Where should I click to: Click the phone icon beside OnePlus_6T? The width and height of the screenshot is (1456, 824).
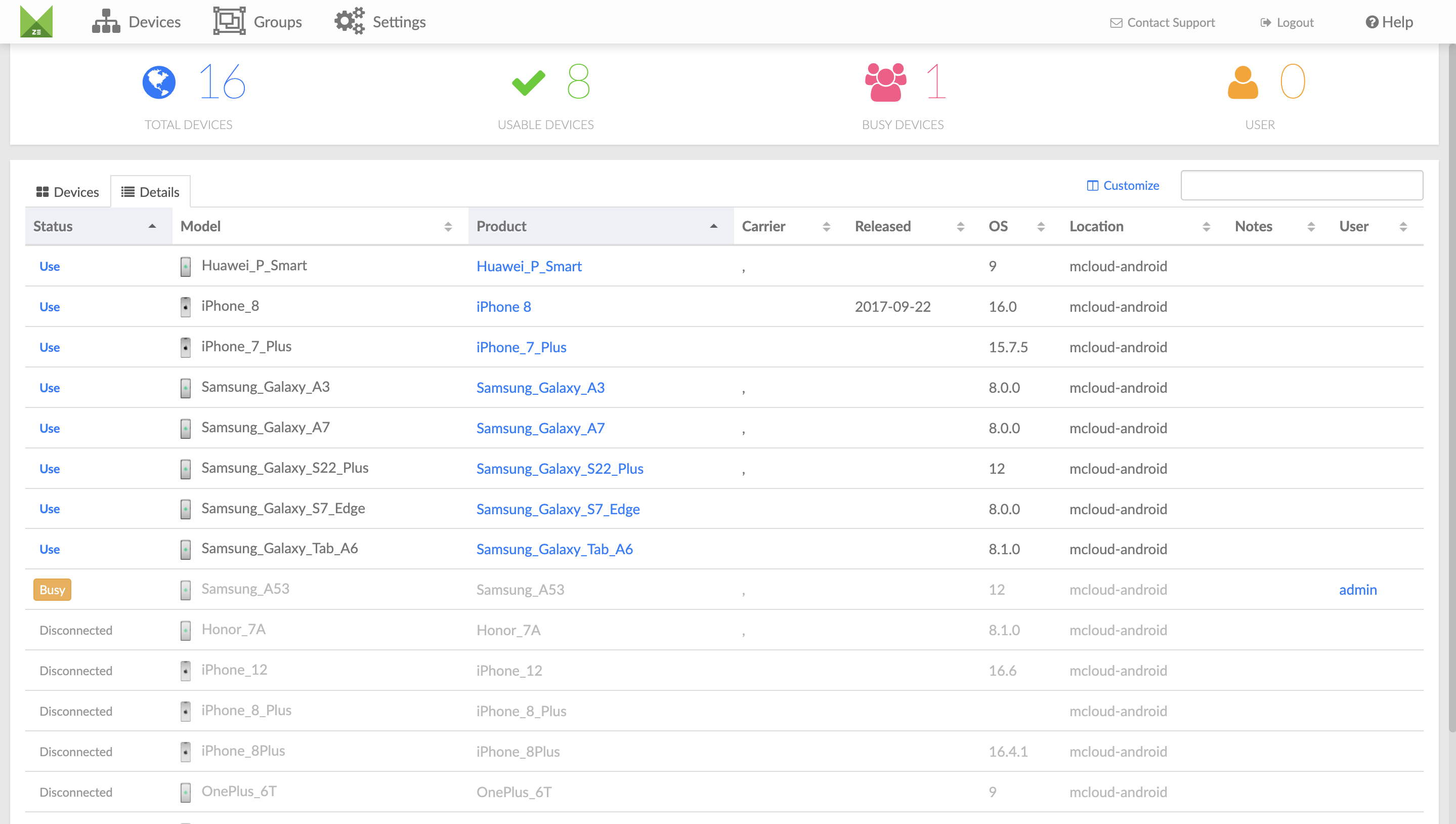[186, 792]
